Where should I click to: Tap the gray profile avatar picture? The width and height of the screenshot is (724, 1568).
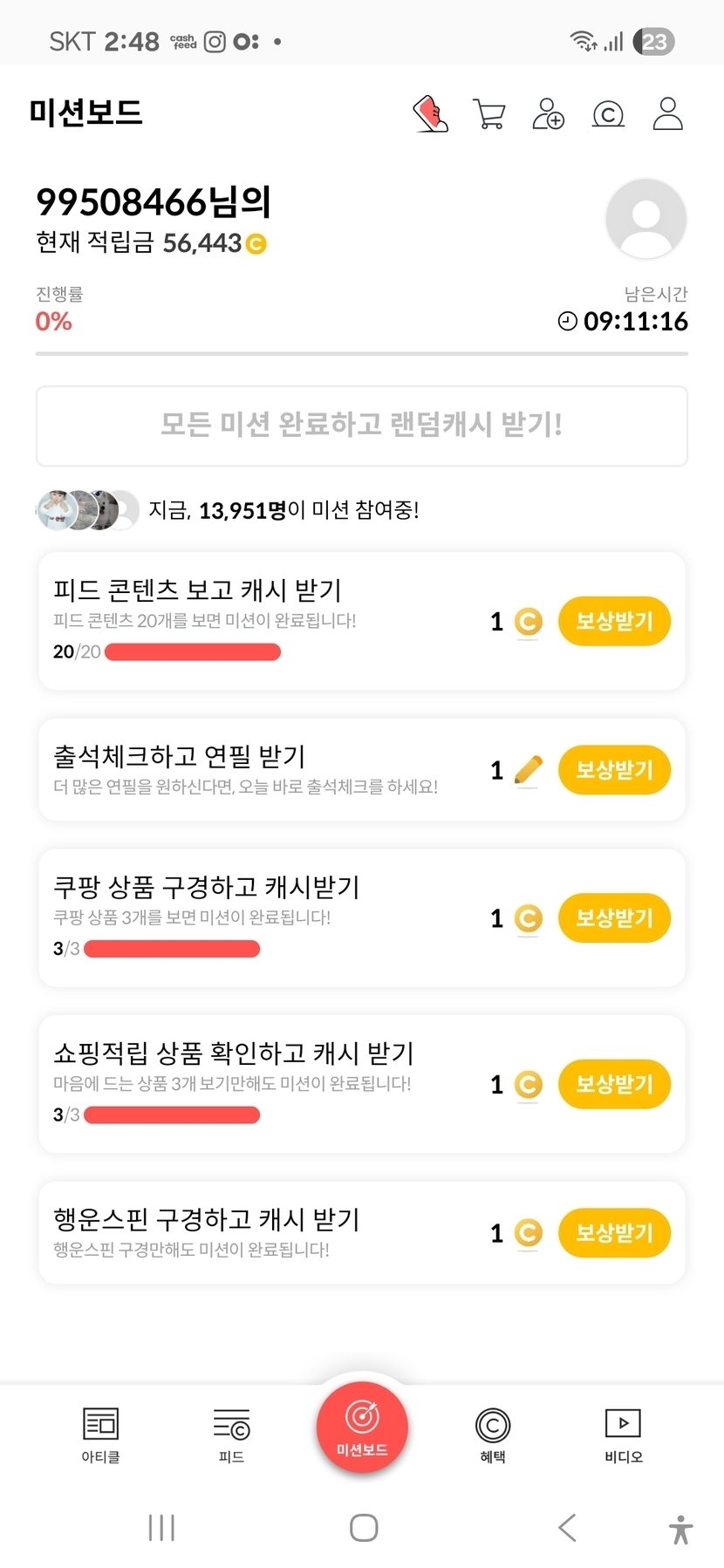tap(645, 219)
